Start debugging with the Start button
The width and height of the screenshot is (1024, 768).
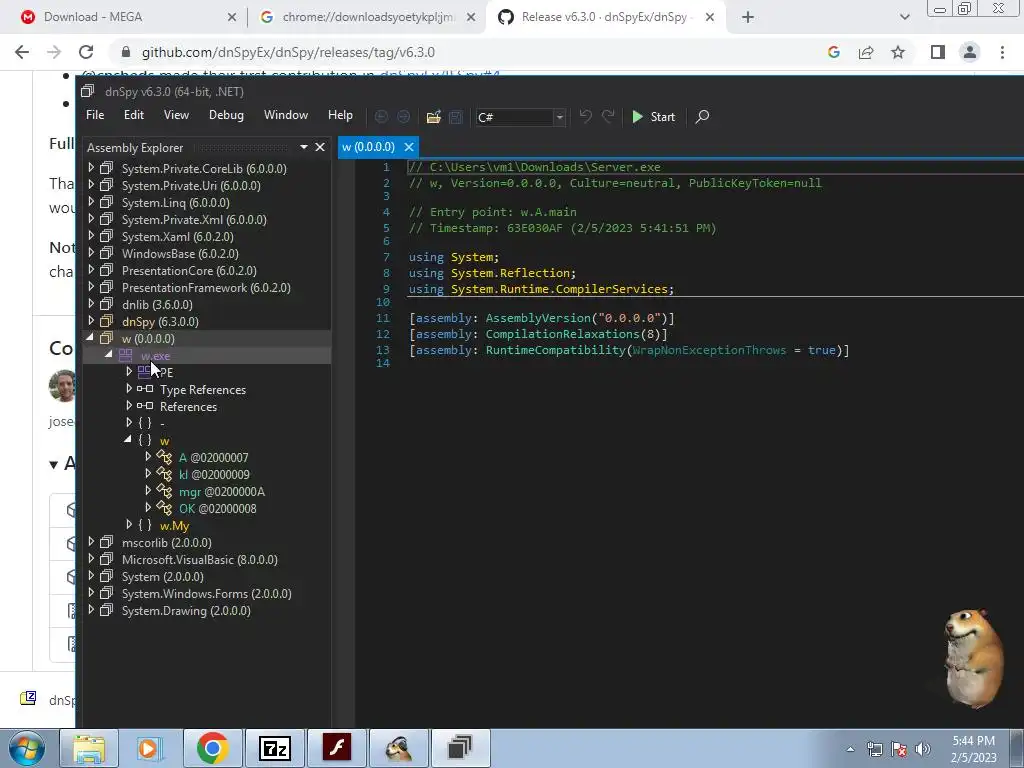pyautogui.click(x=653, y=117)
